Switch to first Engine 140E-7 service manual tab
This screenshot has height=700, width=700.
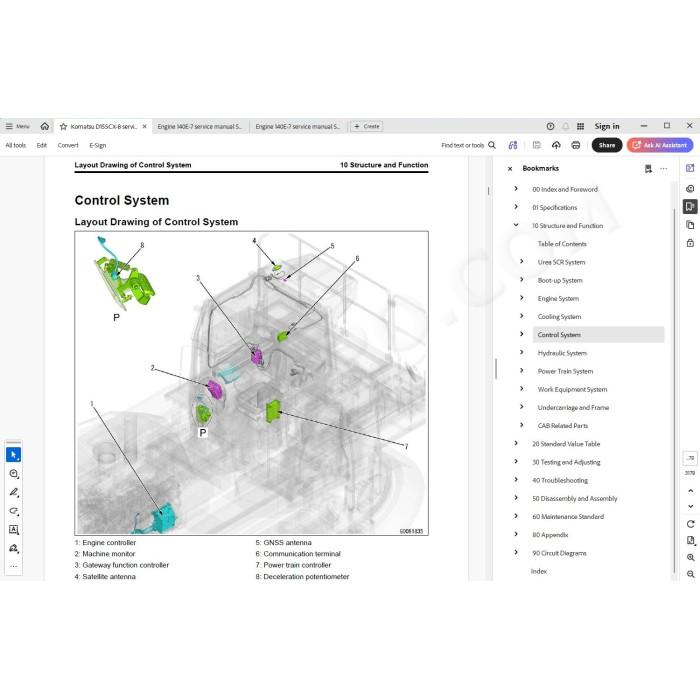coord(200,127)
